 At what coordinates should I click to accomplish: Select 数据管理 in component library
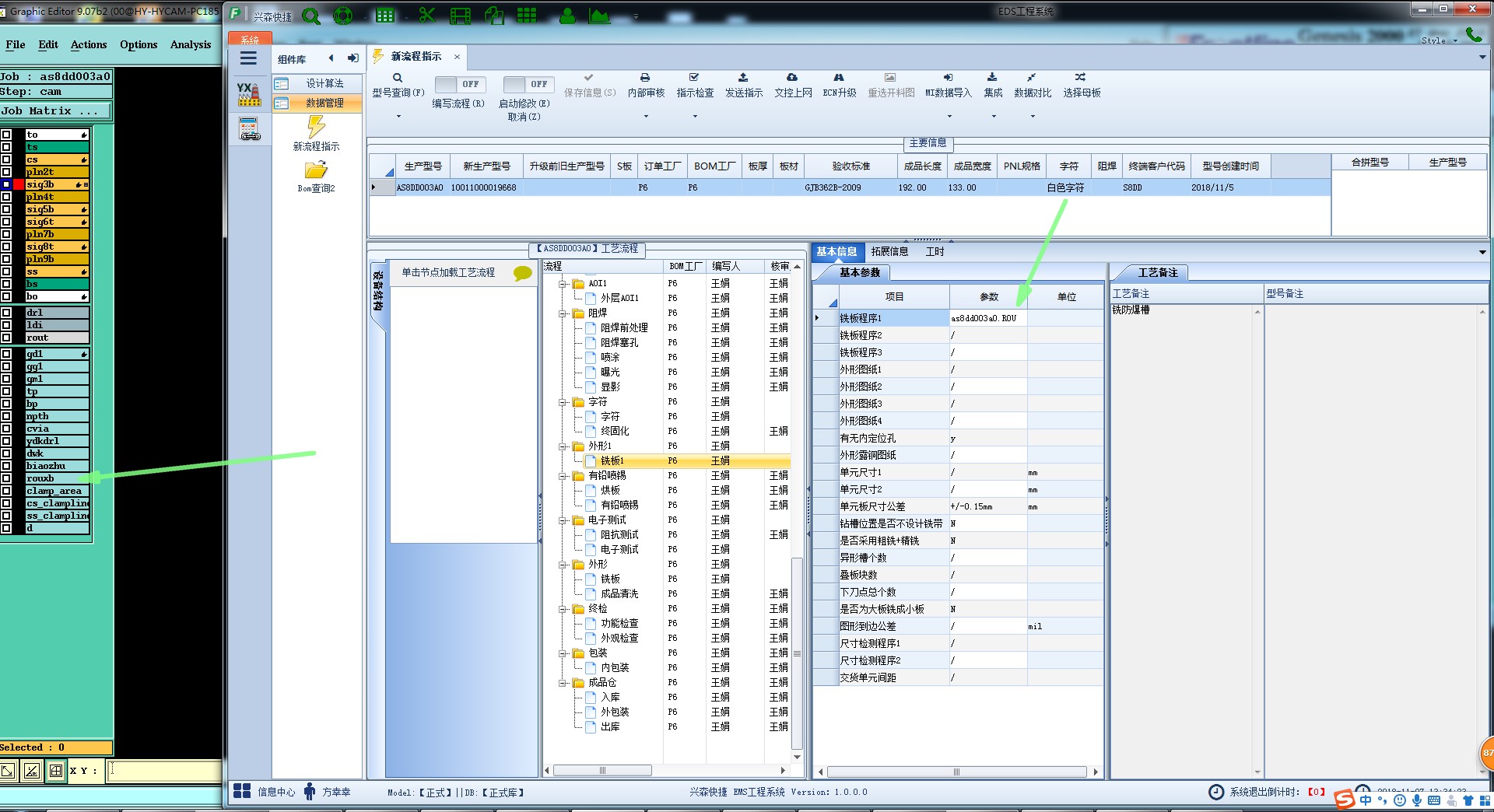pyautogui.click(x=316, y=103)
